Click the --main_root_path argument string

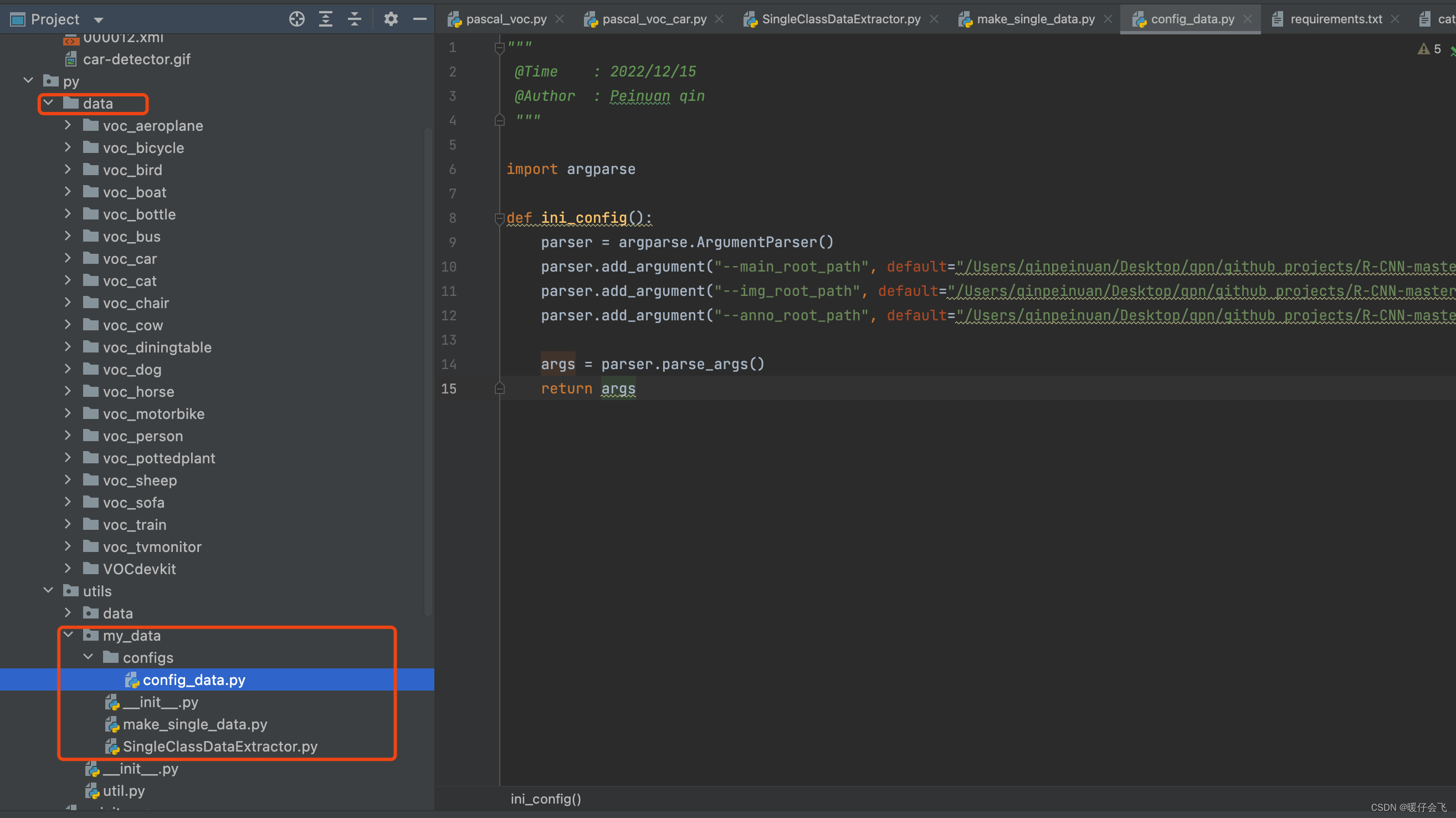click(791, 267)
